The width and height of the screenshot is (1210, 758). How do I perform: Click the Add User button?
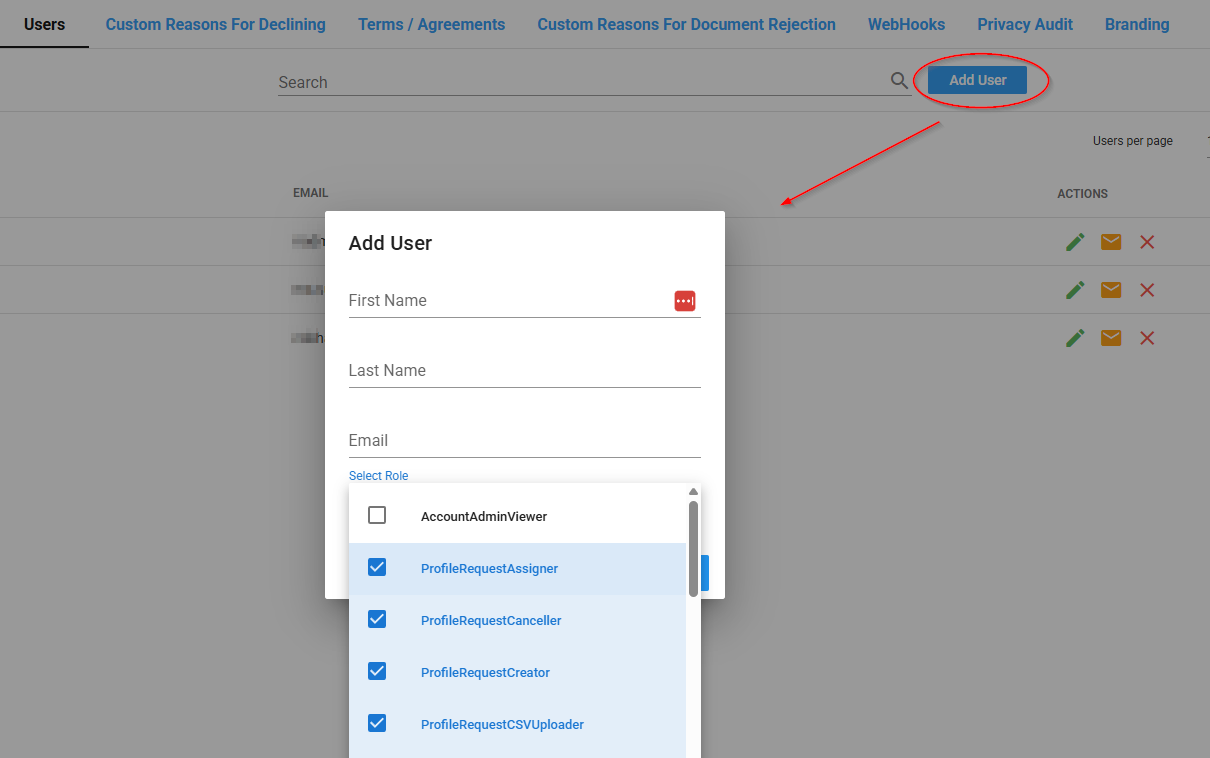977,80
